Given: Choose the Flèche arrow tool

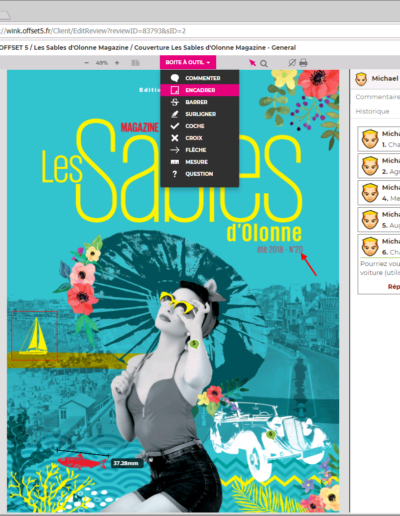Looking at the screenshot, I should tap(200, 150).
